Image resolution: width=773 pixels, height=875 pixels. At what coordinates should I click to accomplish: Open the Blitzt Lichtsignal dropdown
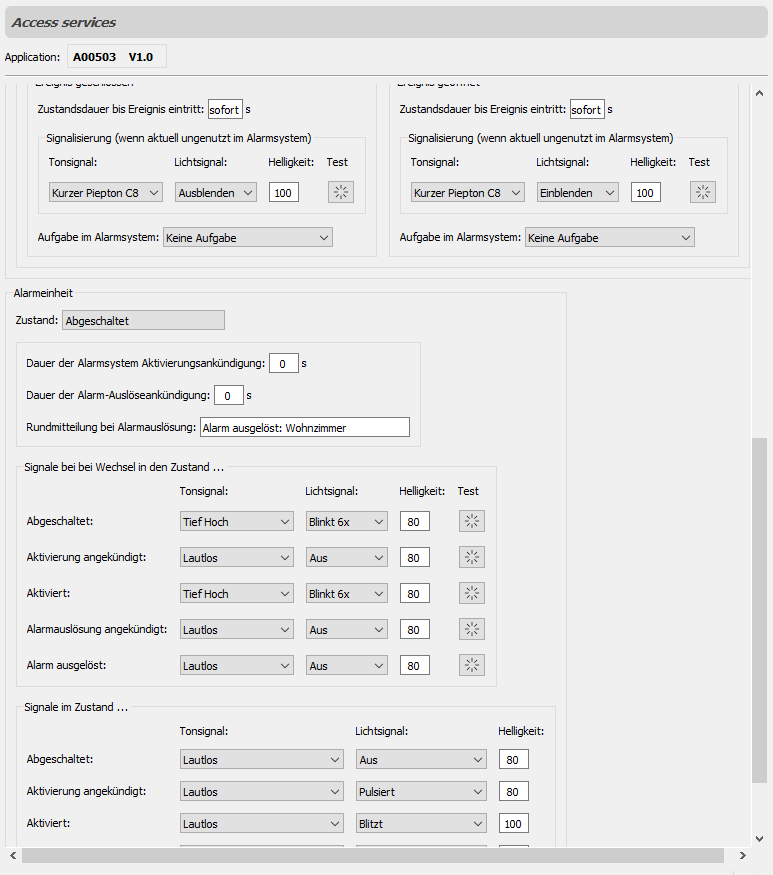(421, 824)
